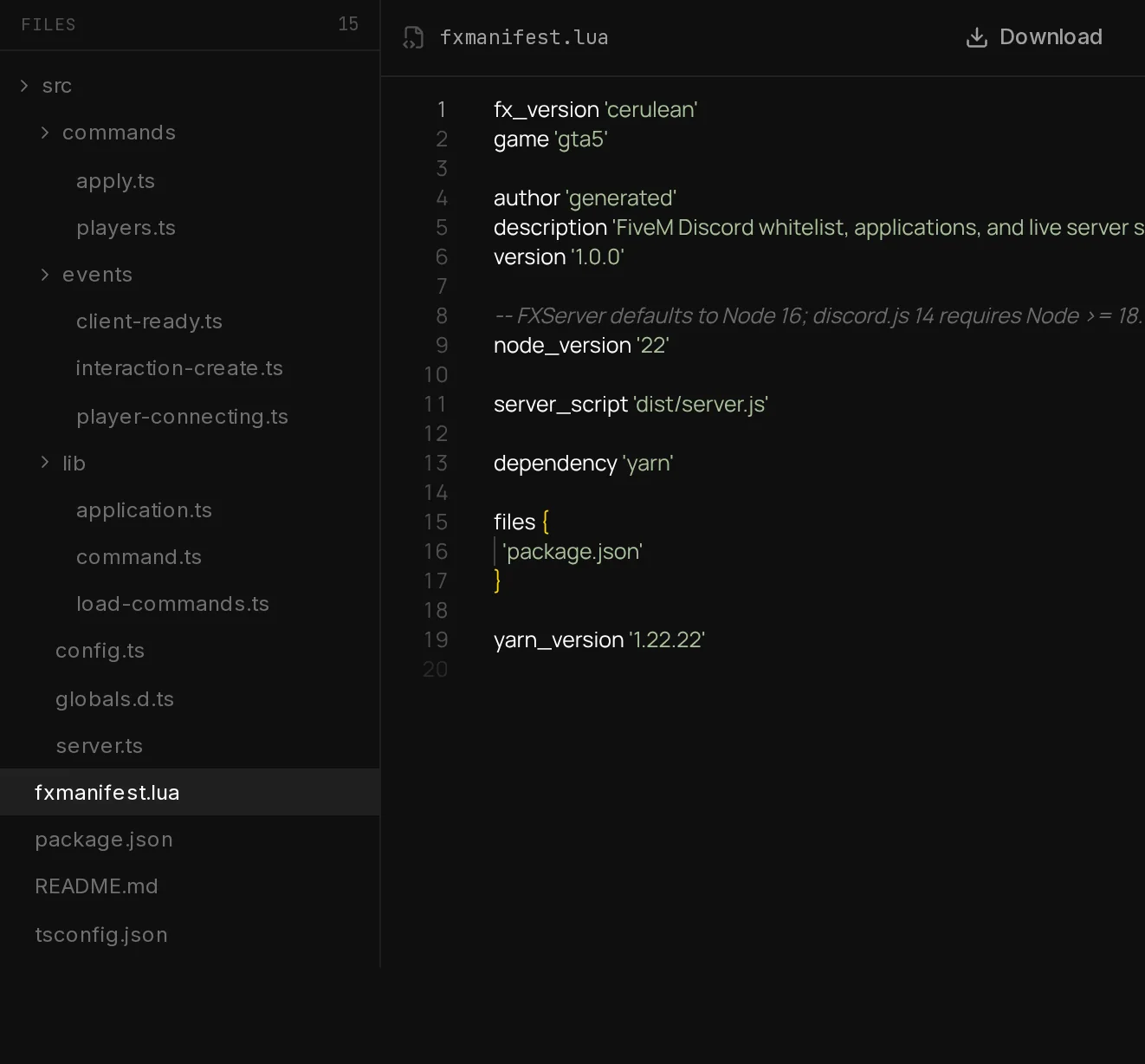Click the fxmanifest.lua title in header
1145x1064 pixels.
[524, 37]
